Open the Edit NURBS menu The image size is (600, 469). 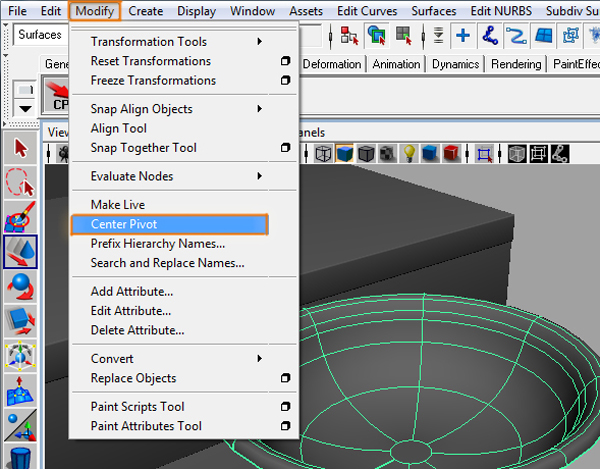[x=501, y=11]
